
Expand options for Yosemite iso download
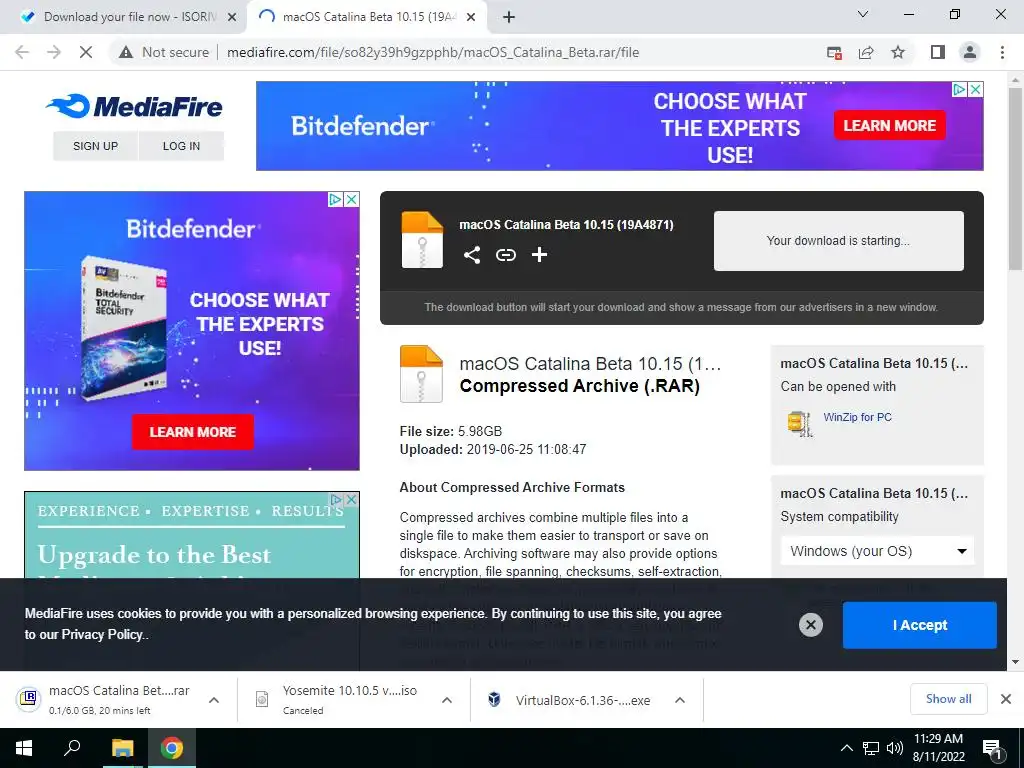point(447,700)
